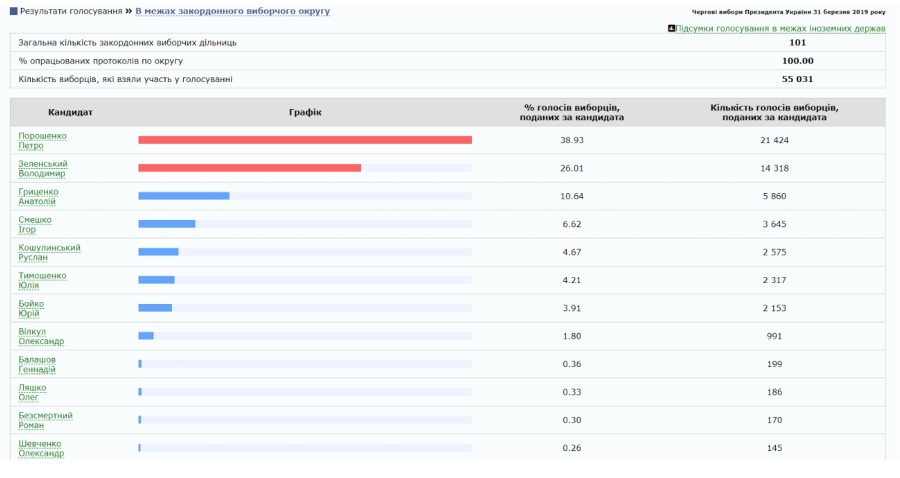900x478 pixels.
Task: Select Тимошенко Юлія in candidate list
Action: (x=42, y=280)
